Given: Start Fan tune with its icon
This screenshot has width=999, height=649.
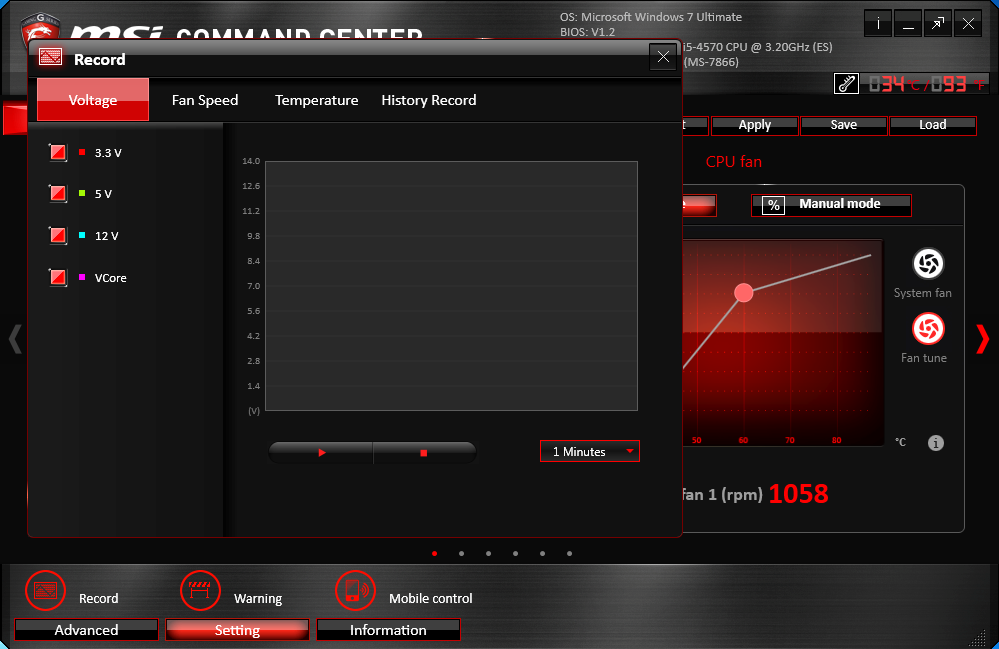Looking at the screenshot, I should [928, 329].
